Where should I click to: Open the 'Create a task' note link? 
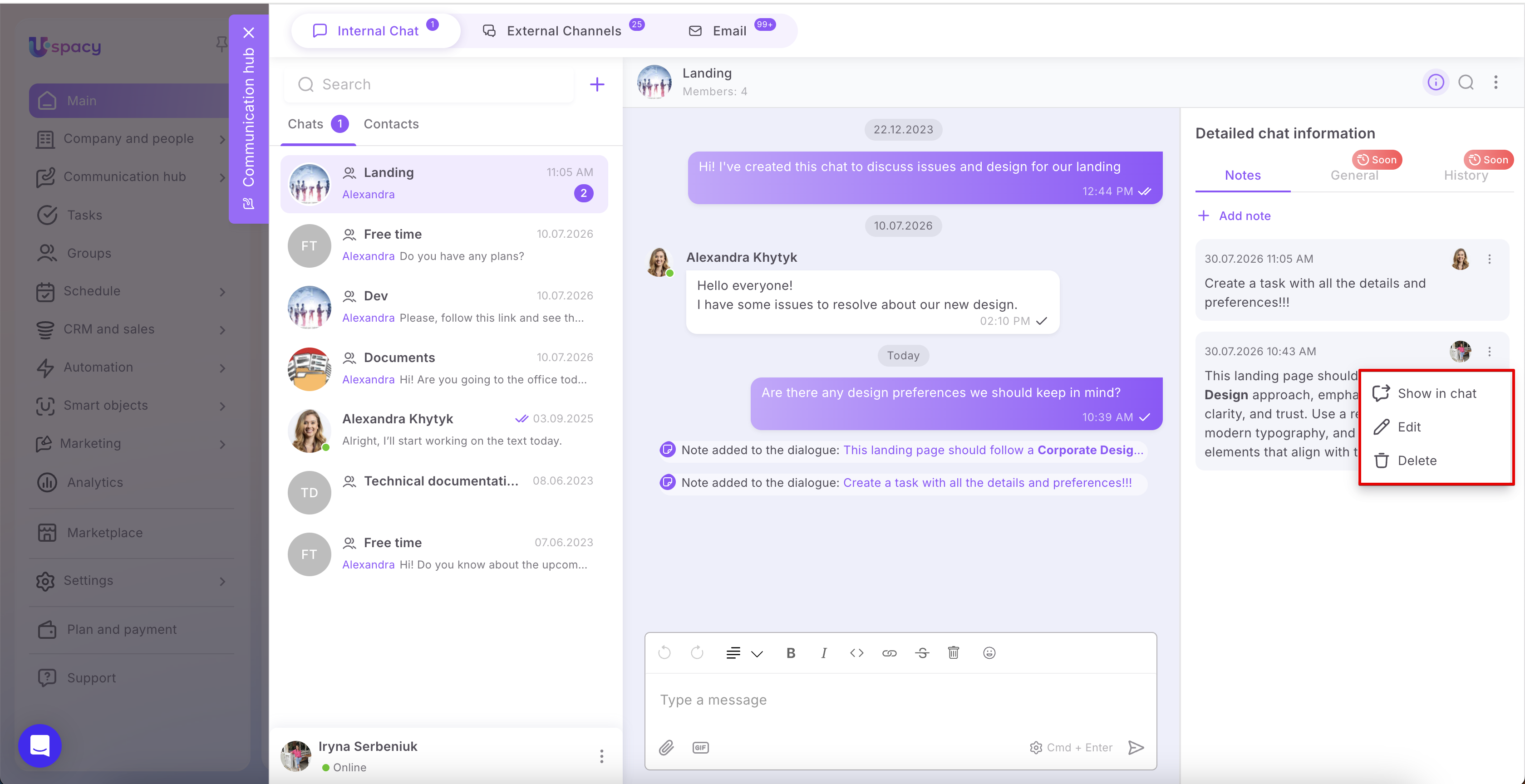click(x=987, y=482)
